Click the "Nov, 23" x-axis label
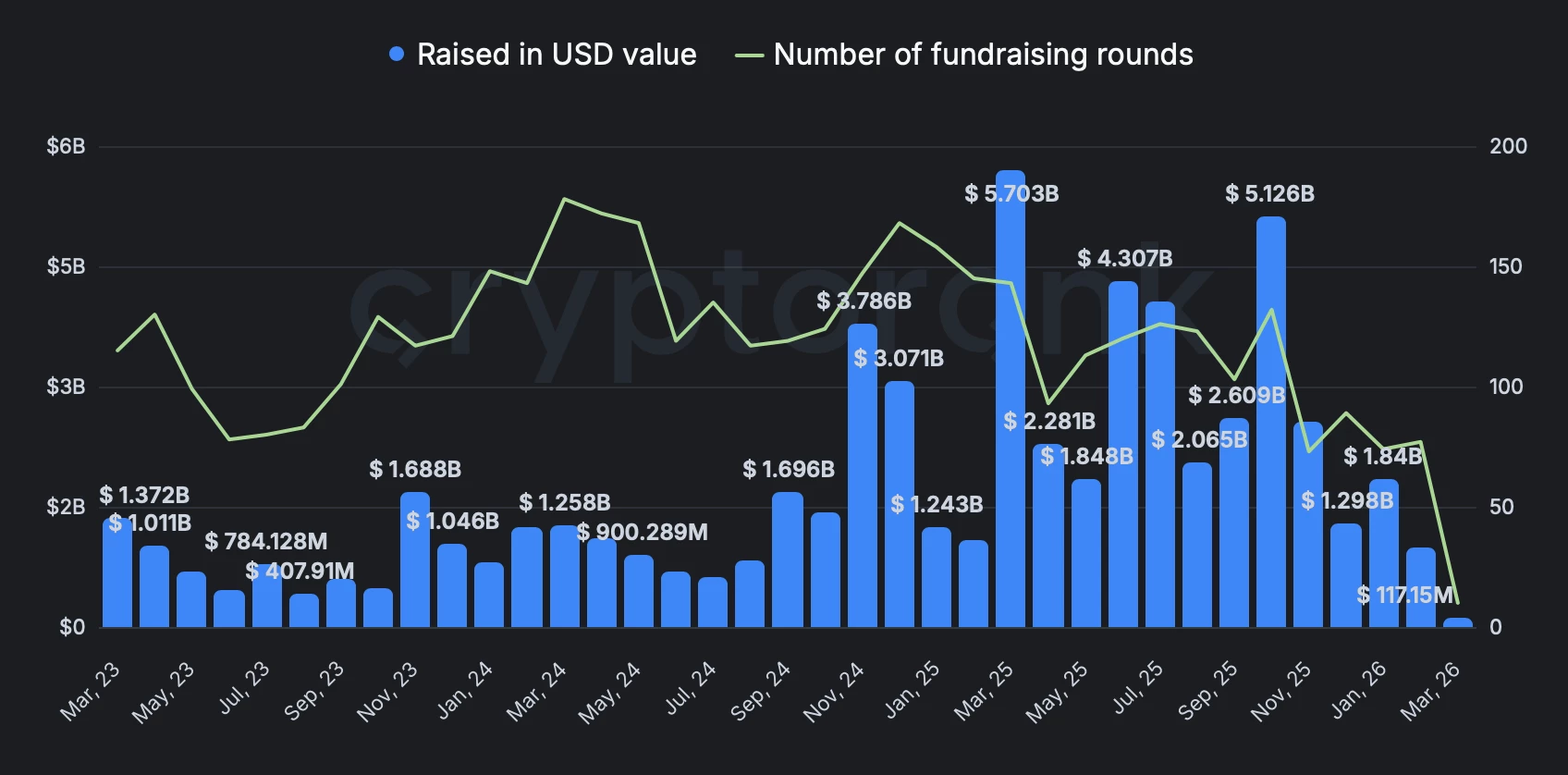This screenshot has width=1568, height=775. tap(387, 691)
